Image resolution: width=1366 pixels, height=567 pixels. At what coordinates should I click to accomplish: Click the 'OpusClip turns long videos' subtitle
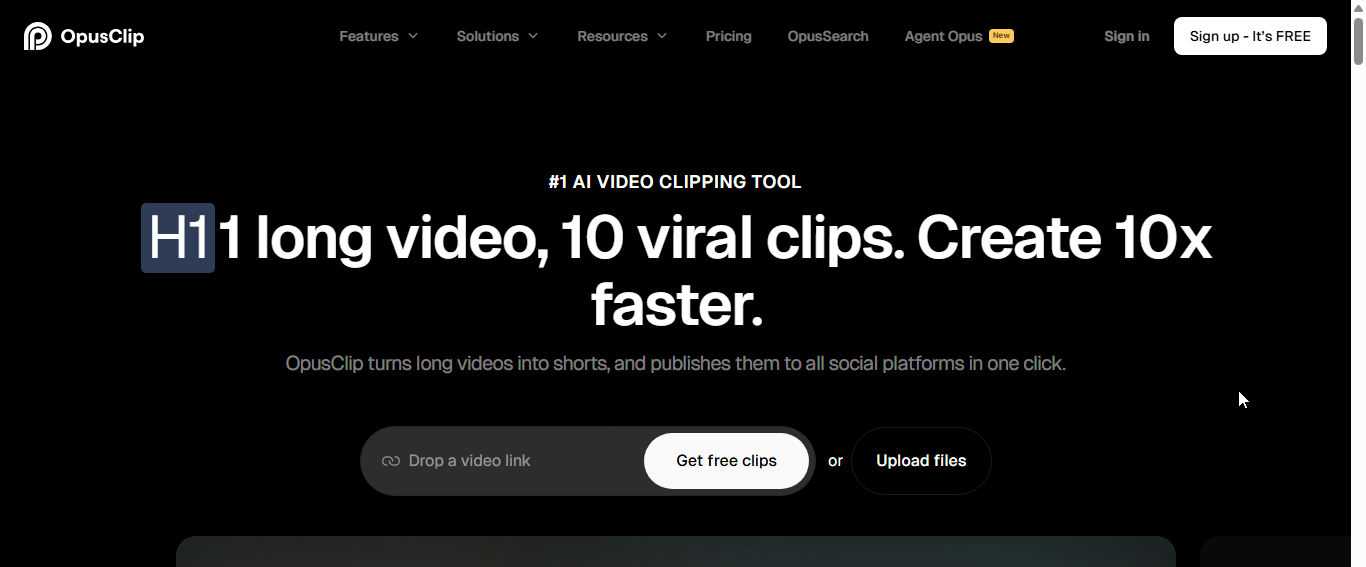pyautogui.click(x=676, y=363)
